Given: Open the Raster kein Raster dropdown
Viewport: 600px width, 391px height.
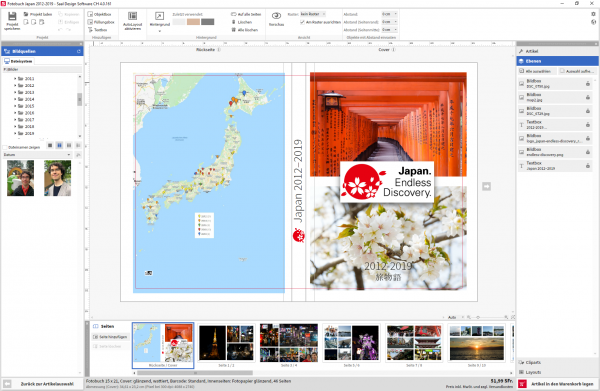Looking at the screenshot, I should tap(313, 14).
